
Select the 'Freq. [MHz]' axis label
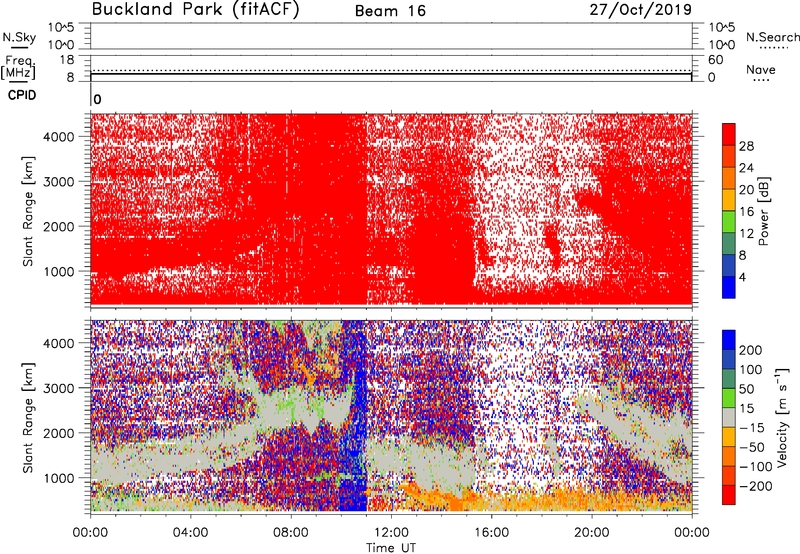[18, 68]
